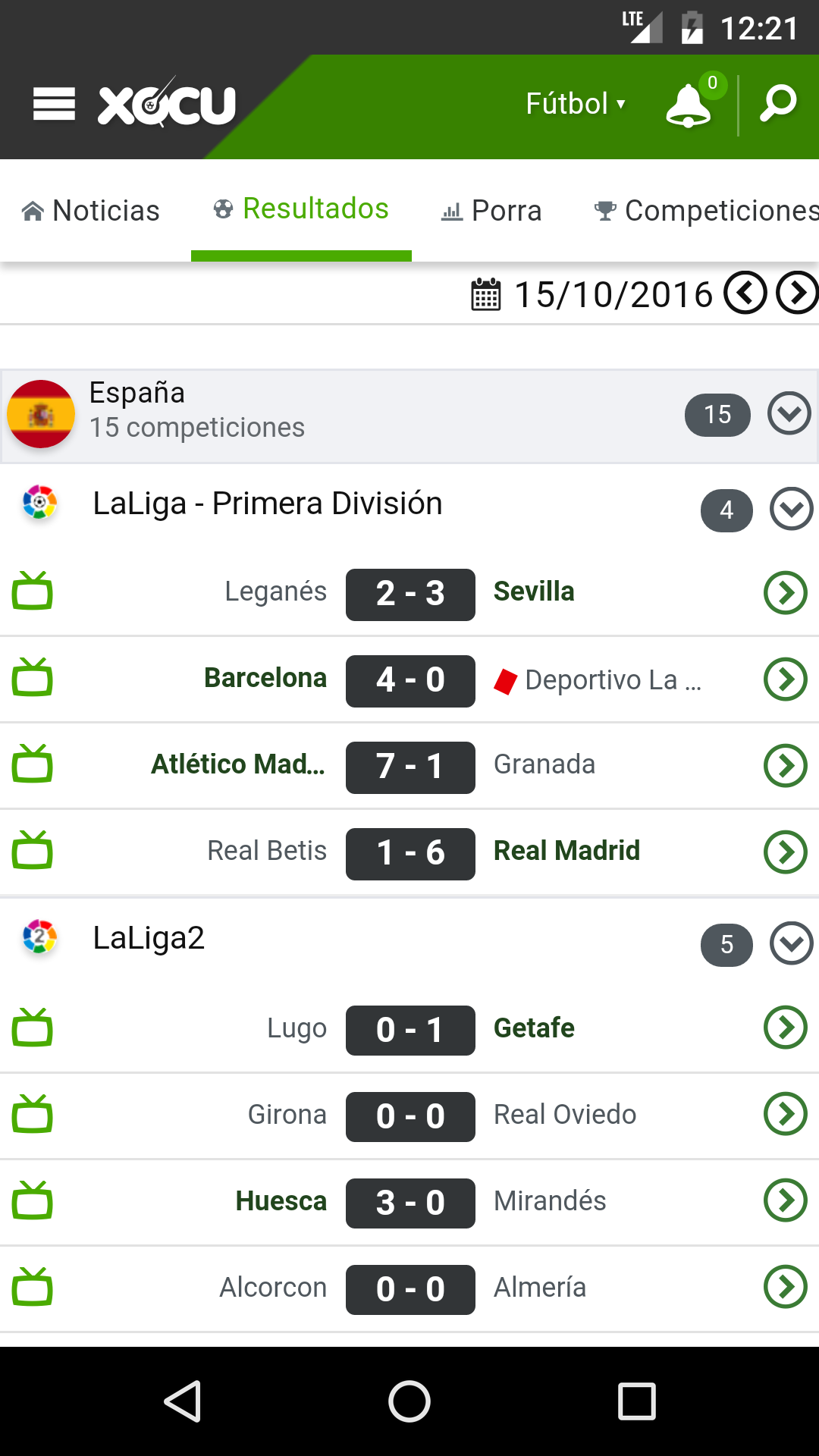Tap the TV icon for Leganés–Sevilla

pos(33,591)
